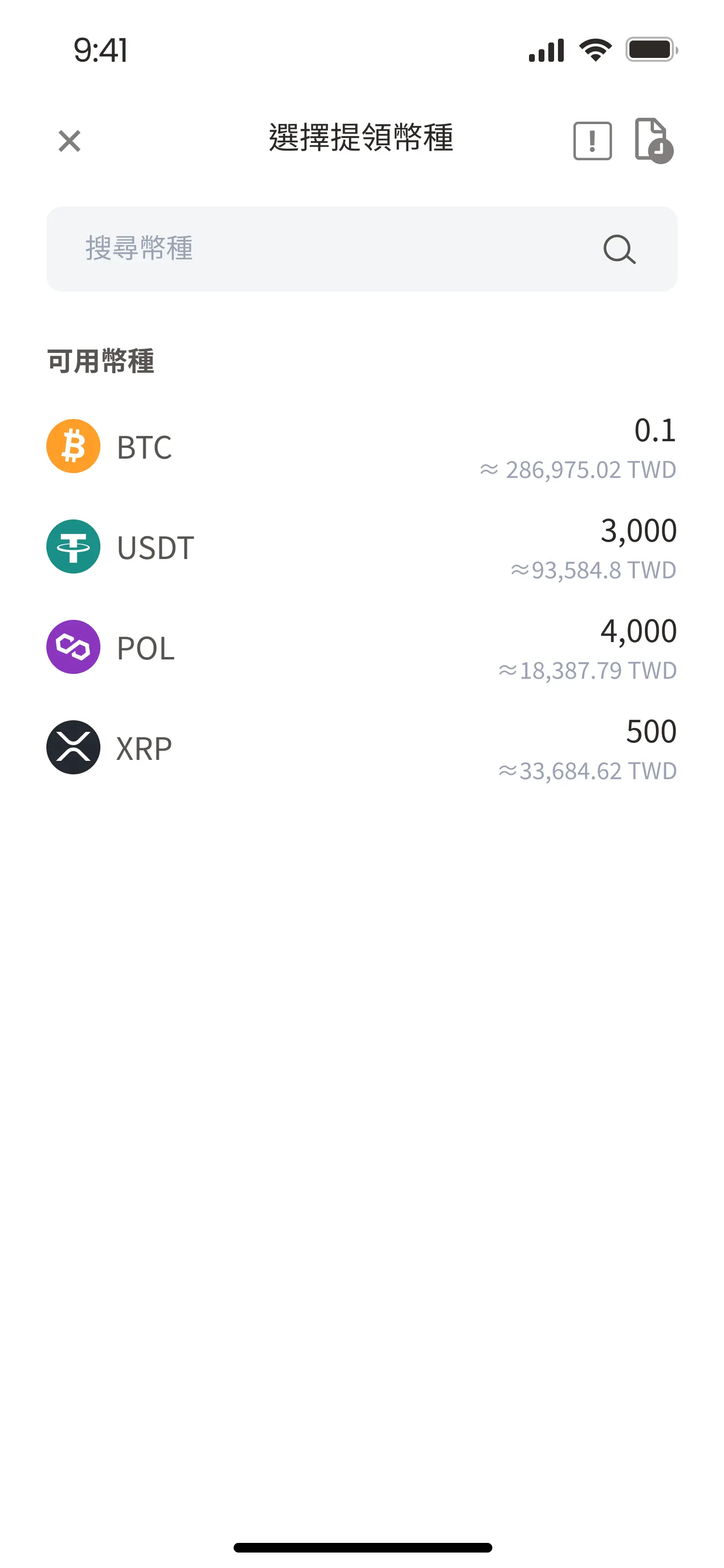Tap the 286,975.02 TWD value

578,470
